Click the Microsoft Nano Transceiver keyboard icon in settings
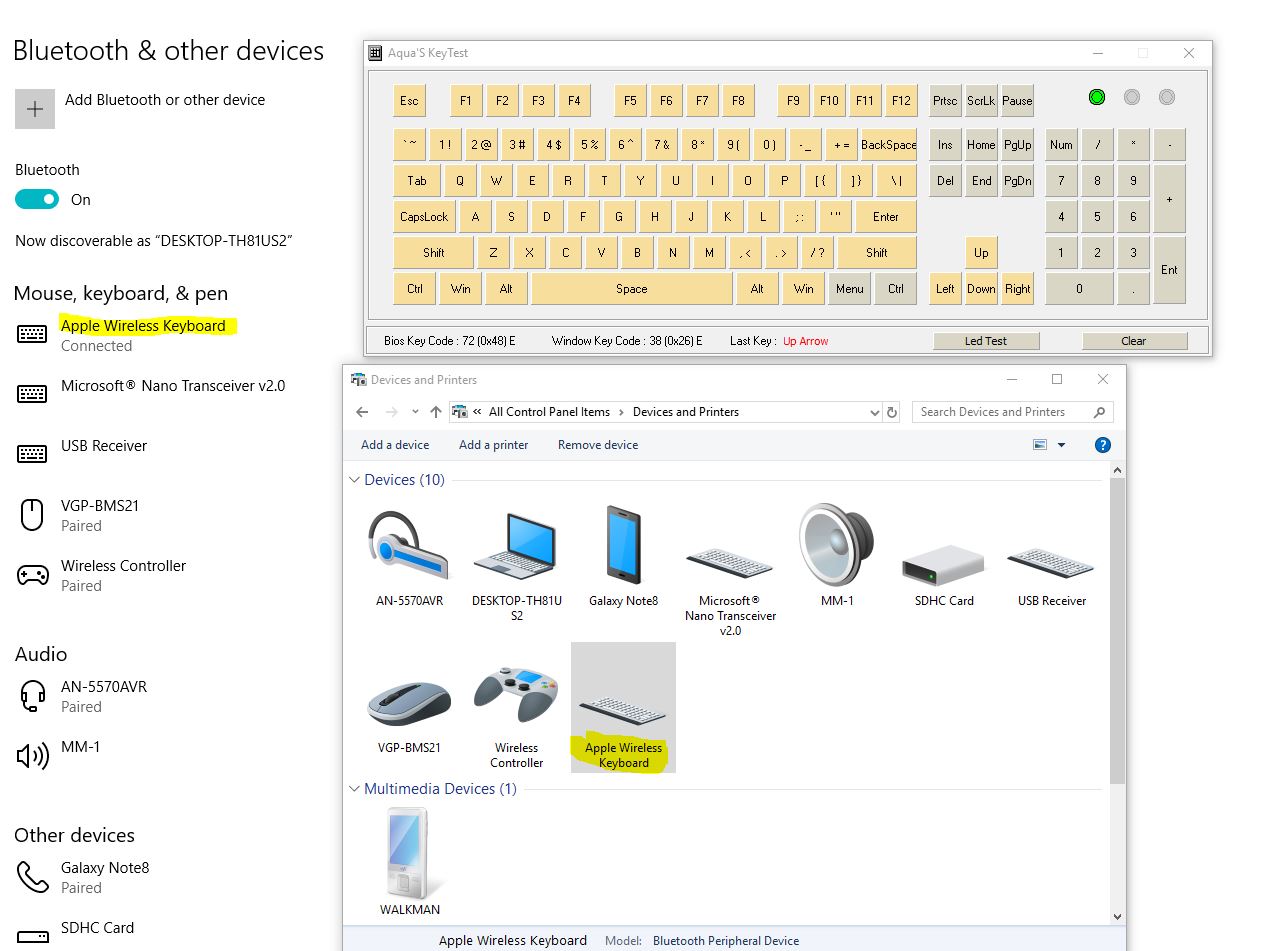This screenshot has height=951, width=1275. pos(32,394)
